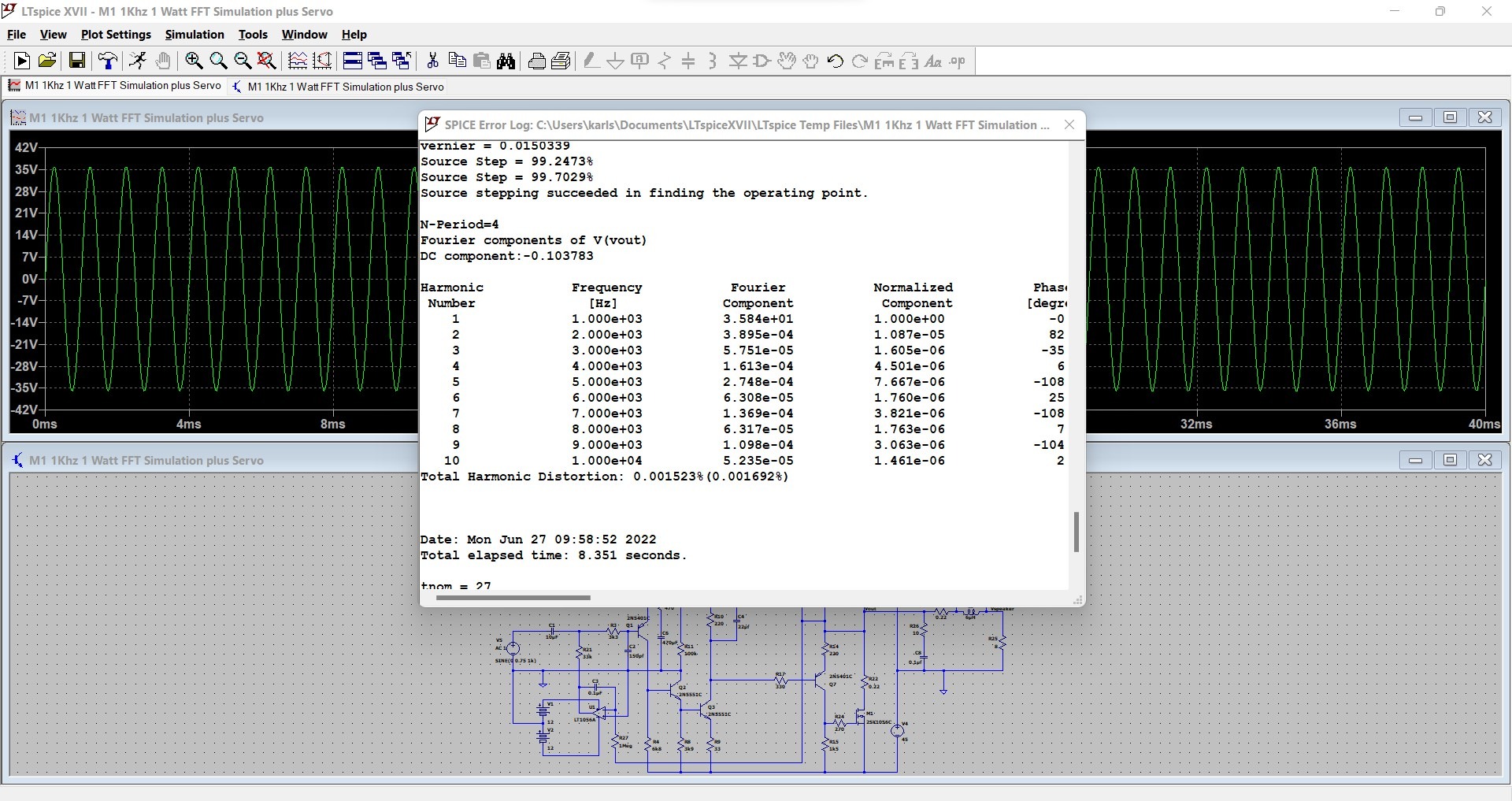Select the move hand icon
Viewport: 1512px width, 801px height.
(787, 61)
